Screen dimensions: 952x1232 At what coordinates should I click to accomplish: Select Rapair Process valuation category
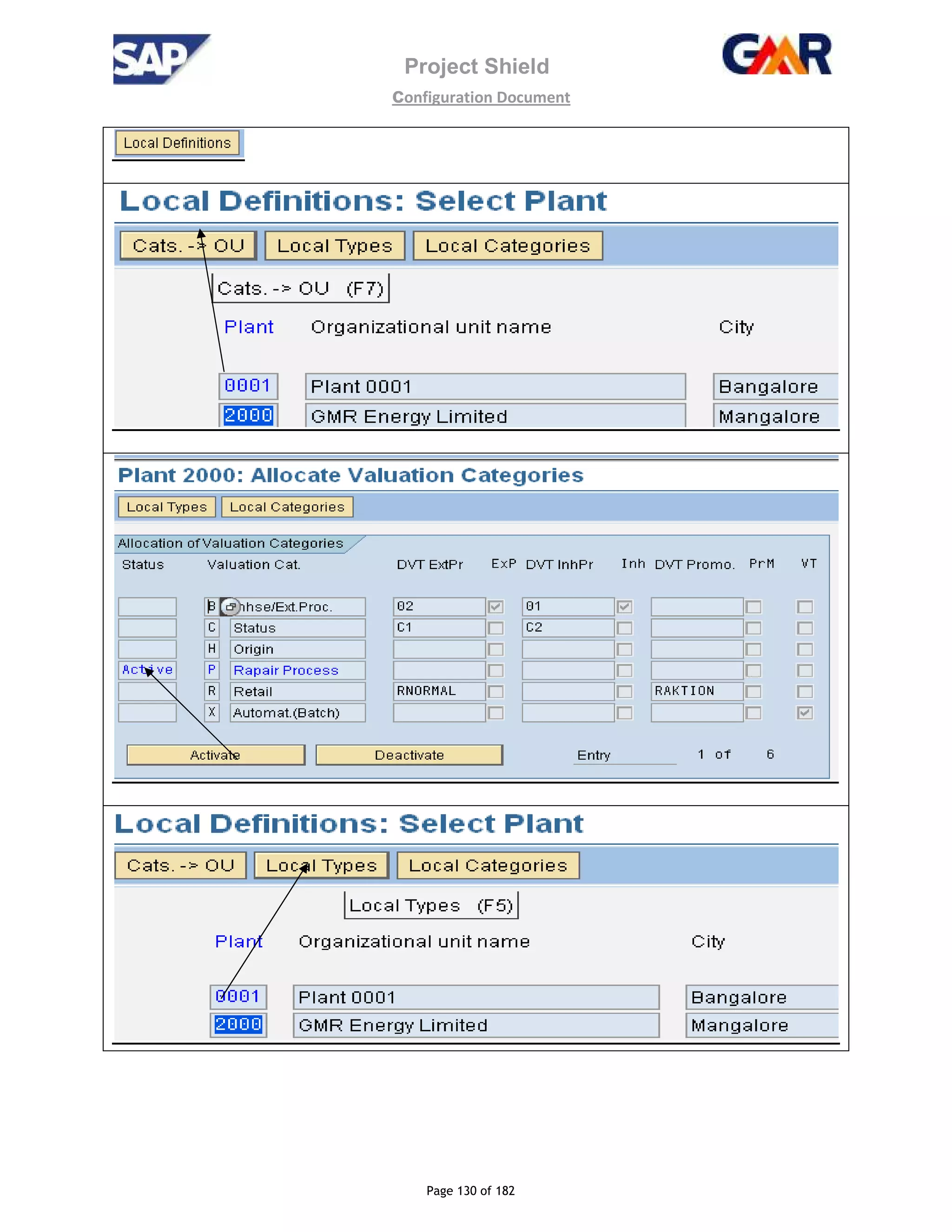[298, 670]
